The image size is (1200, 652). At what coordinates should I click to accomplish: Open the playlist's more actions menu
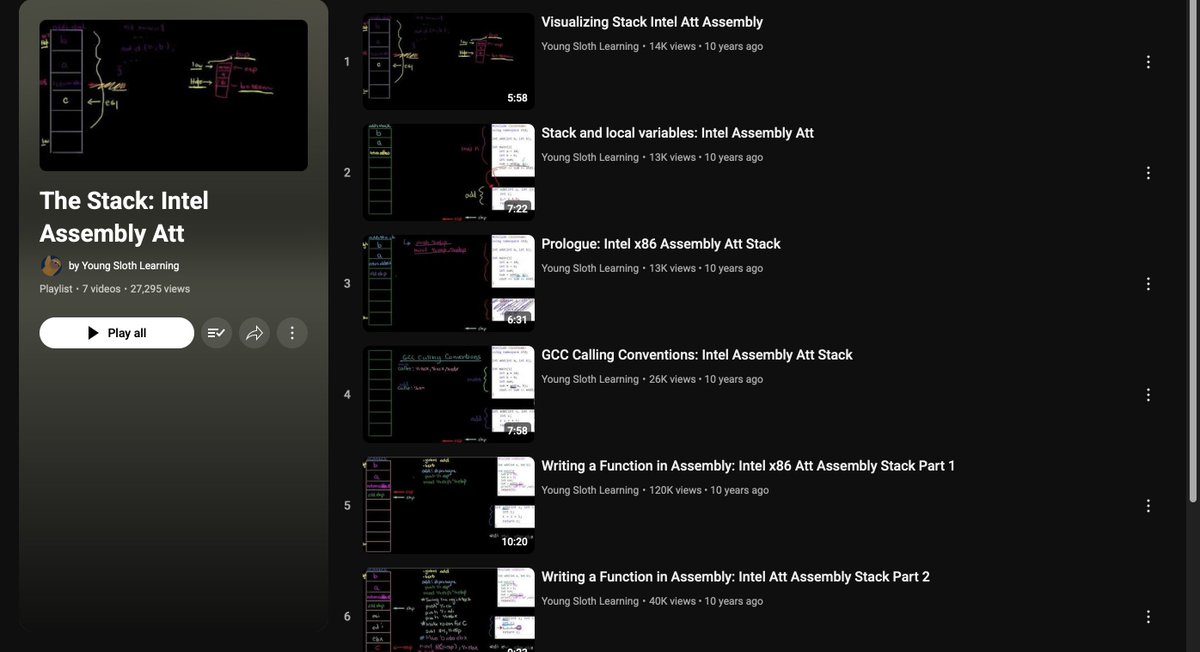click(x=292, y=332)
